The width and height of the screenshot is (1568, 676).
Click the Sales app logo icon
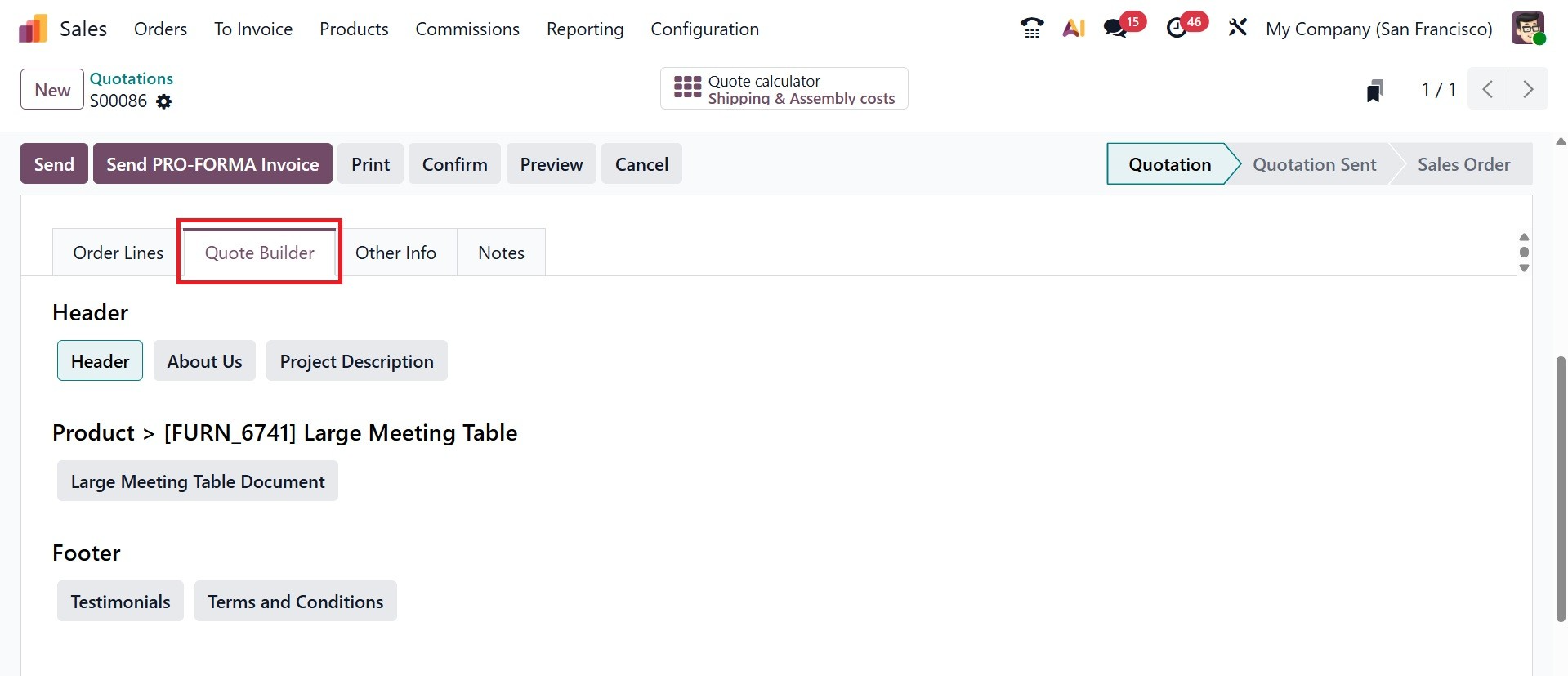tap(33, 29)
